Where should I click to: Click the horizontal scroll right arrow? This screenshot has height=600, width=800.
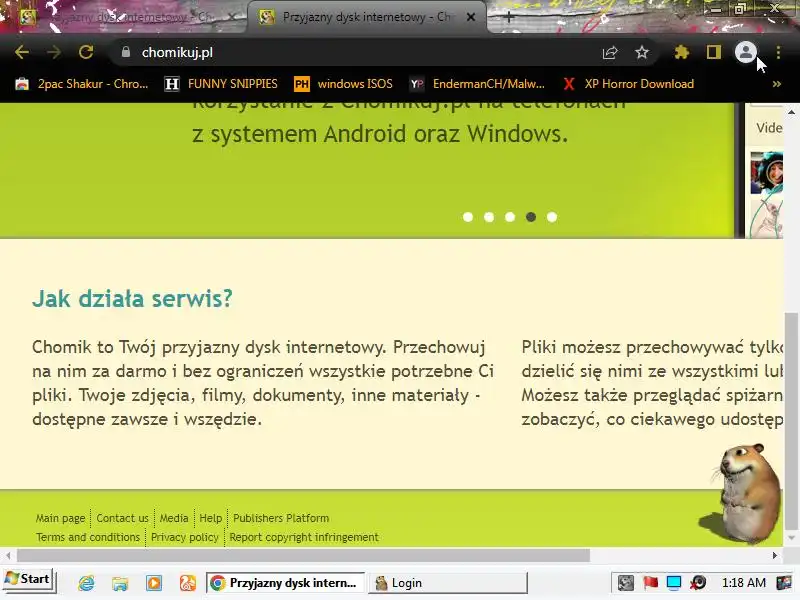[775, 555]
